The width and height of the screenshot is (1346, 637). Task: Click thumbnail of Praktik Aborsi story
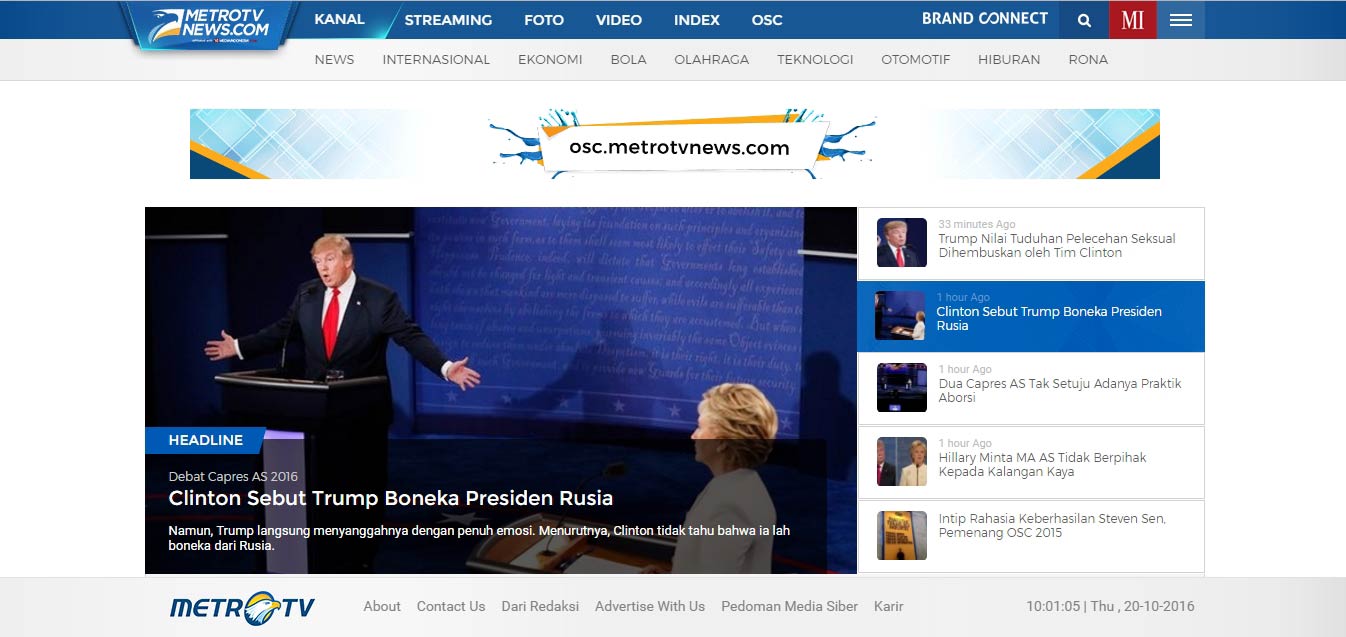[902, 388]
